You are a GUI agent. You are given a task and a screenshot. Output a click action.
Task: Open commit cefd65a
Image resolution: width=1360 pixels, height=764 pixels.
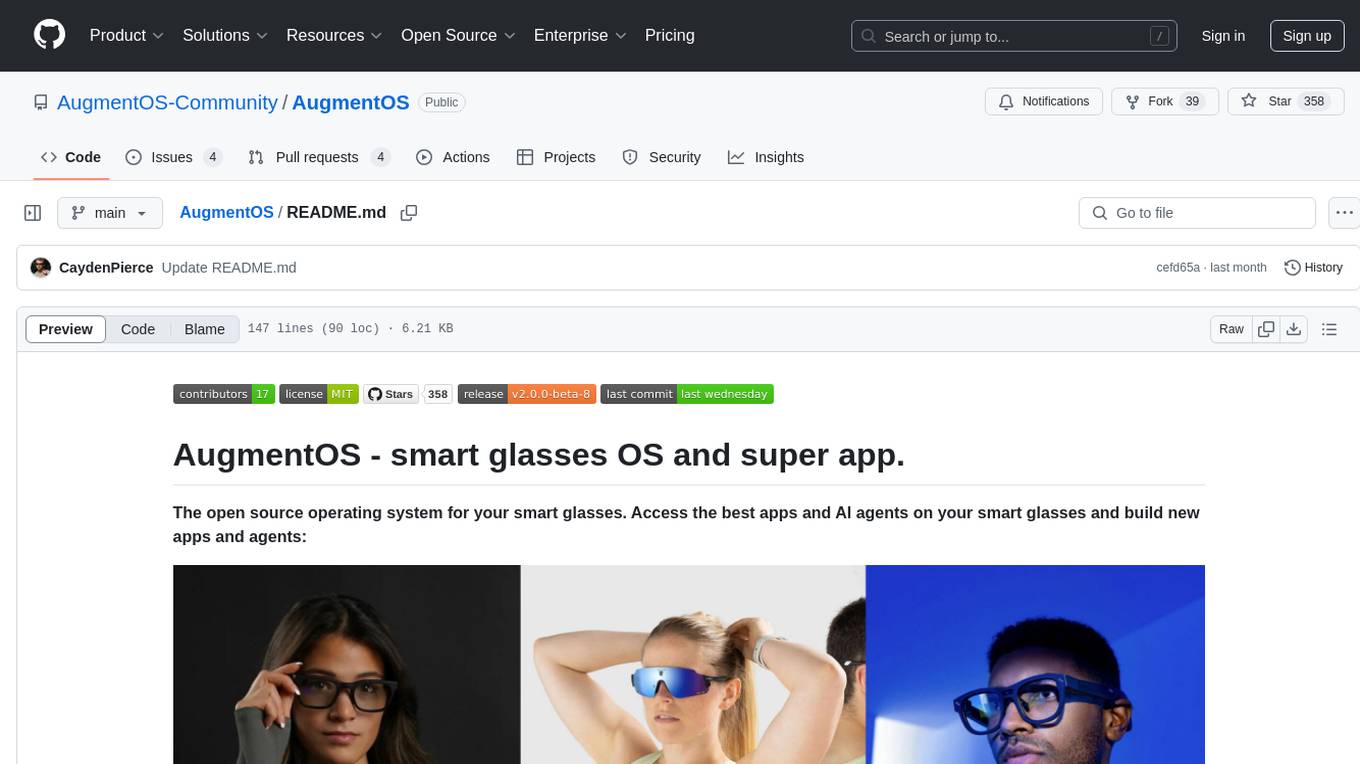point(1178,268)
